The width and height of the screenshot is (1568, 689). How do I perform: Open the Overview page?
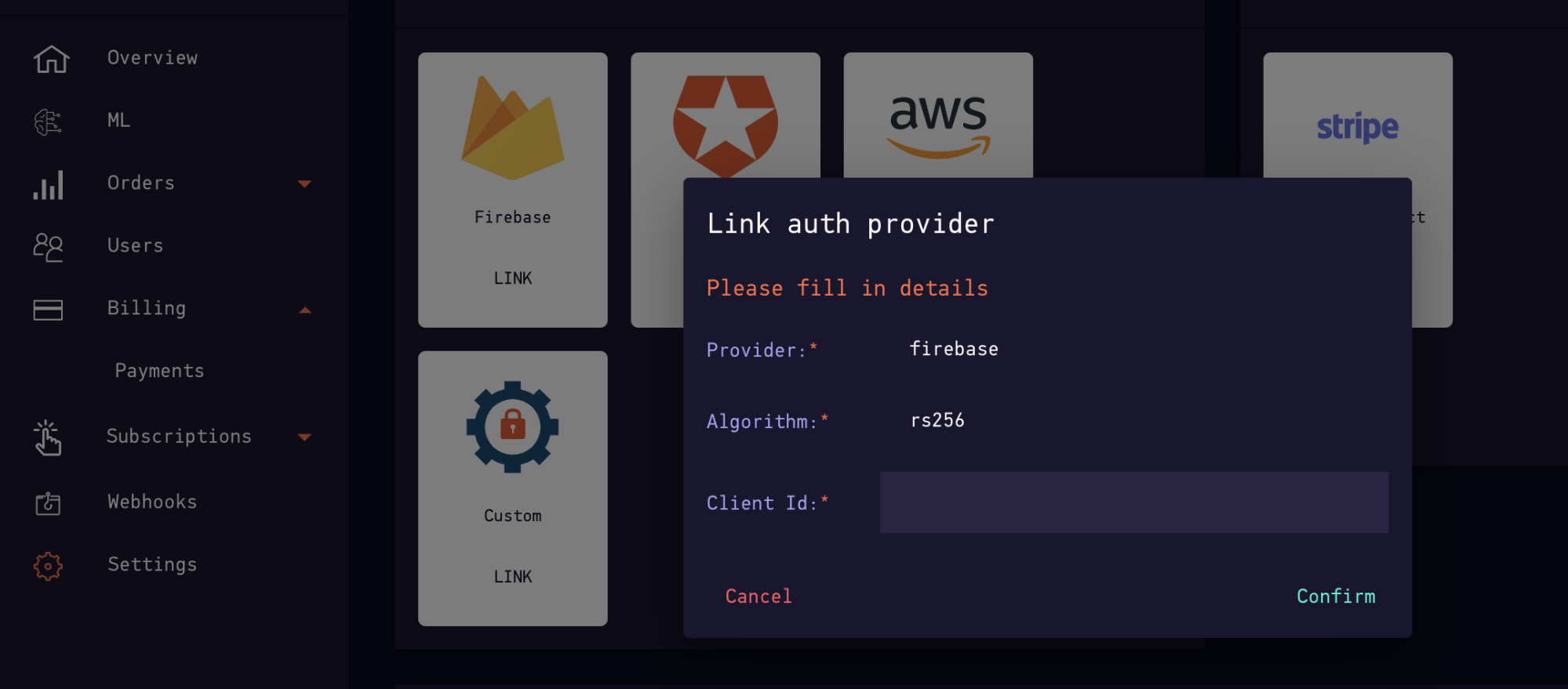tap(152, 58)
